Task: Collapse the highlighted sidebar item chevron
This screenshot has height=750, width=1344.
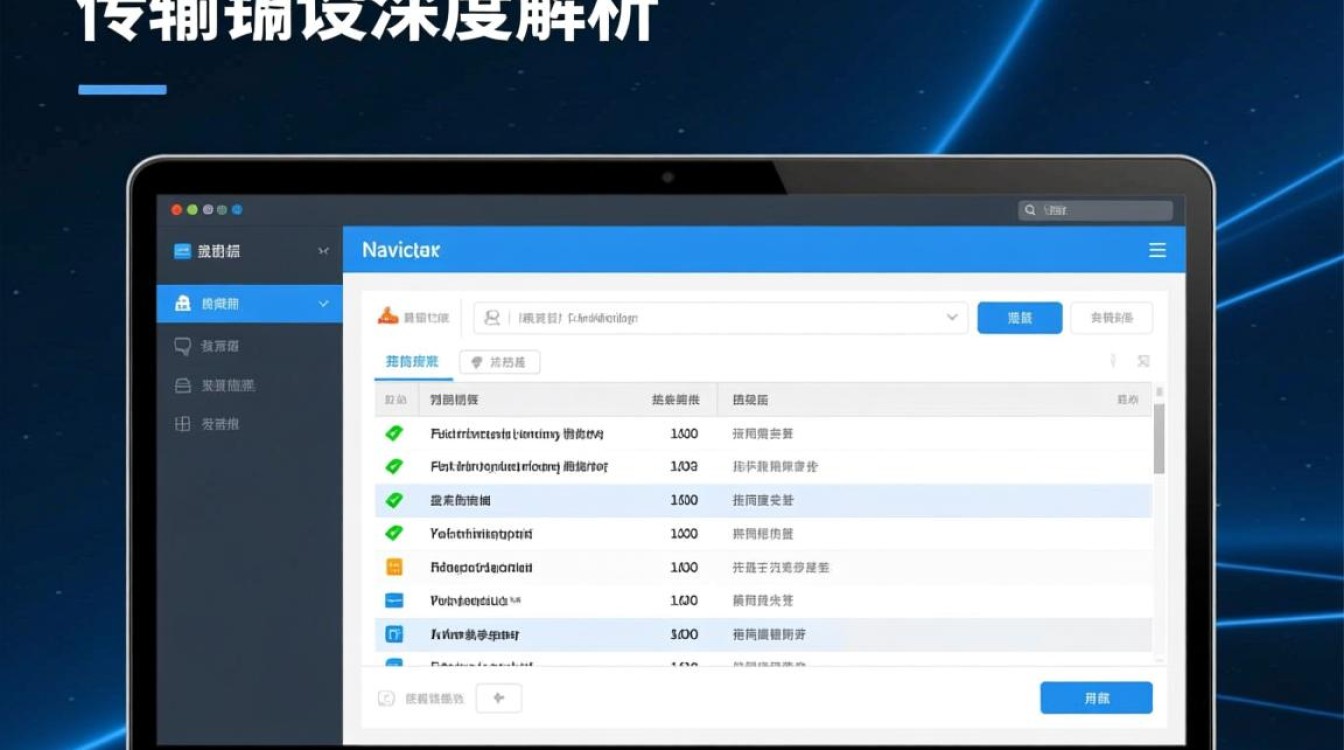Action: [x=323, y=303]
